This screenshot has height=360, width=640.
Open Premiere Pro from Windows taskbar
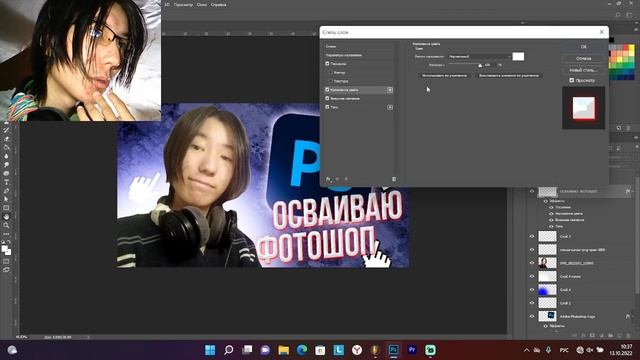412,350
